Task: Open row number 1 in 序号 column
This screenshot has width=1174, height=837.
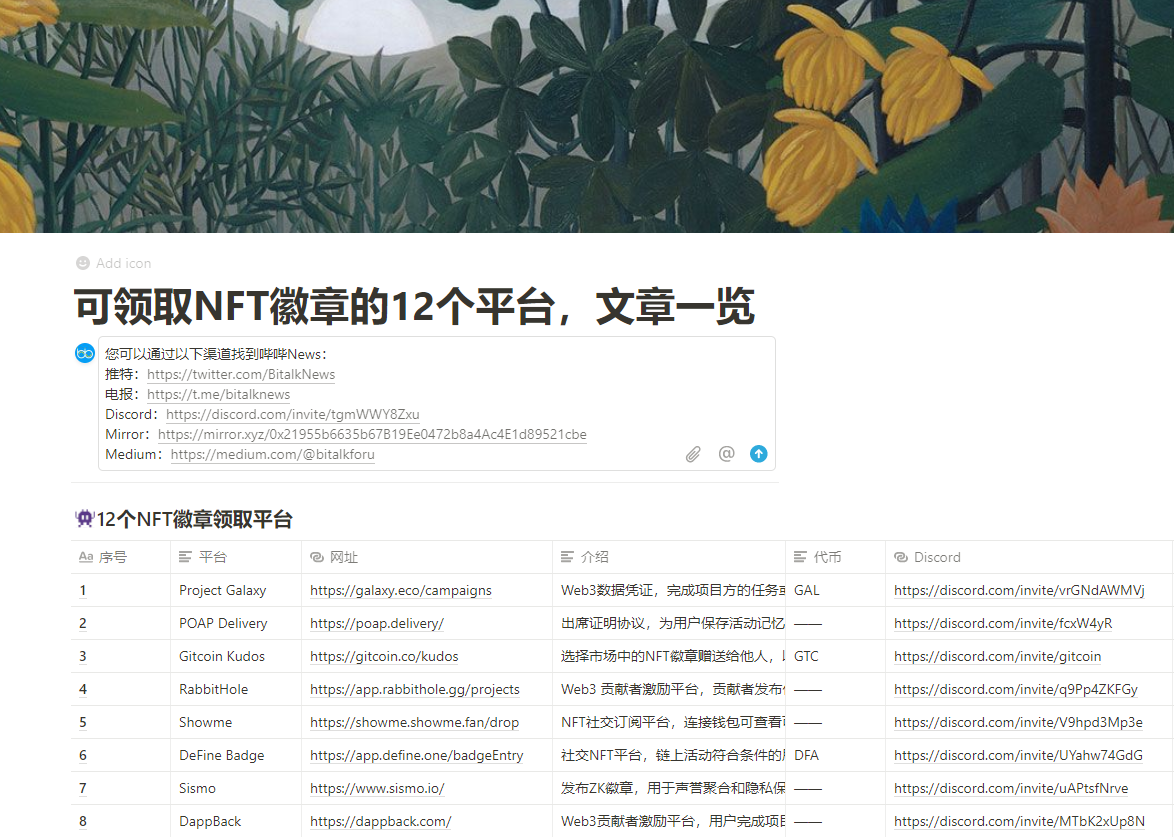Action: (x=82, y=590)
